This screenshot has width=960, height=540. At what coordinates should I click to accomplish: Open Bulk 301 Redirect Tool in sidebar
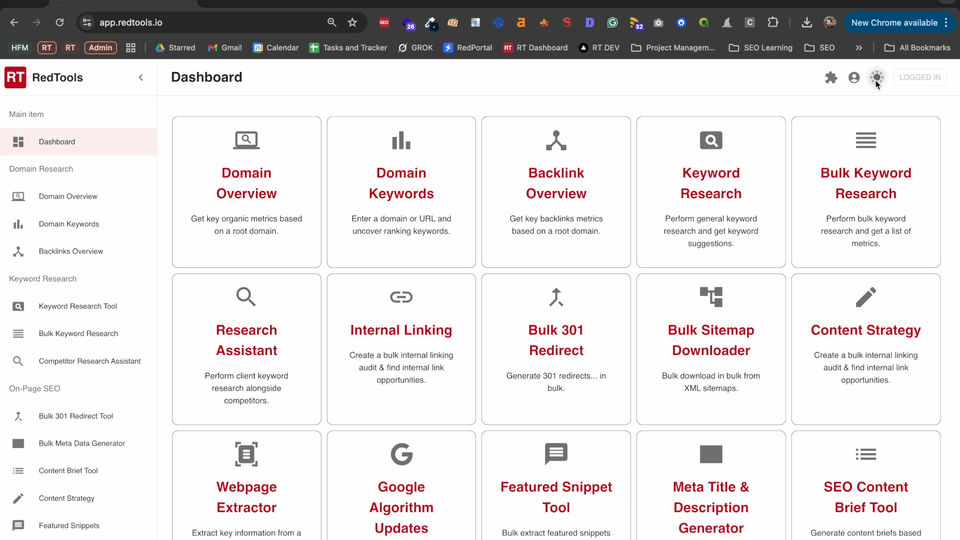(78, 416)
